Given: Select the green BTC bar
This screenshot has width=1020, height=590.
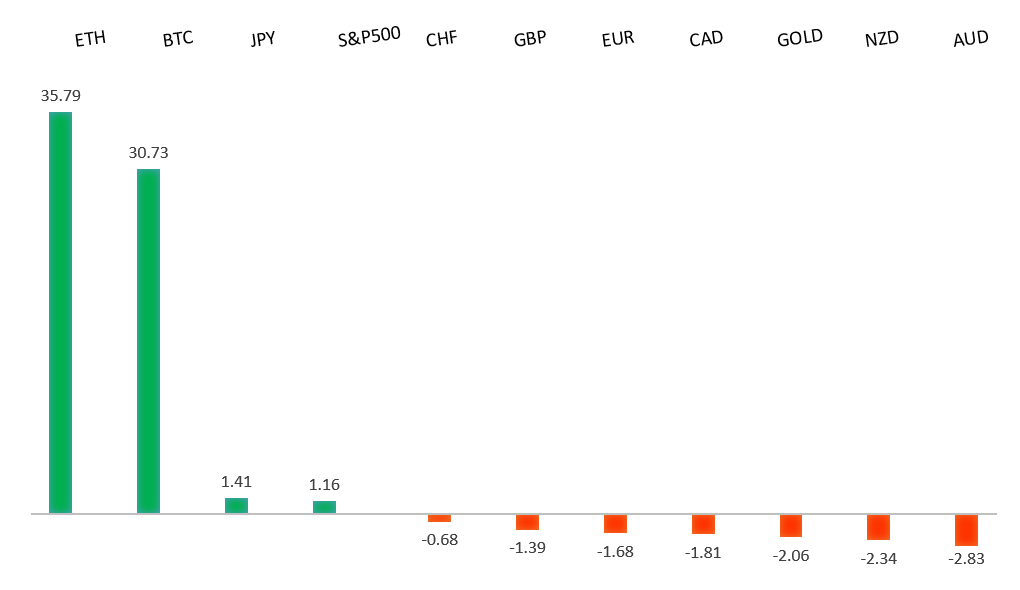Looking at the screenshot, I should (148, 341).
